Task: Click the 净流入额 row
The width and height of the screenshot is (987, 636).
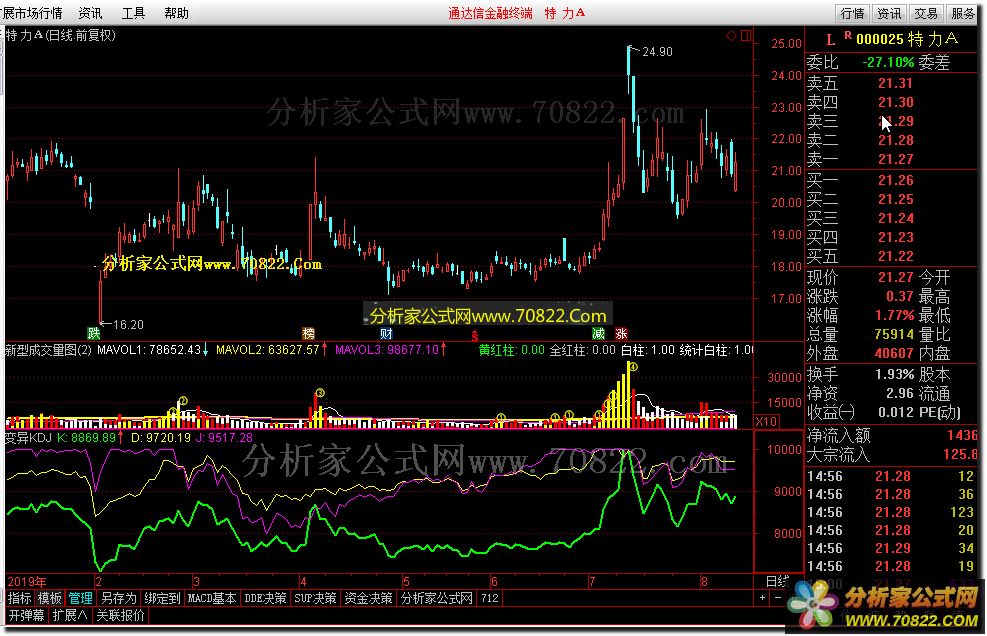Action: [892, 435]
